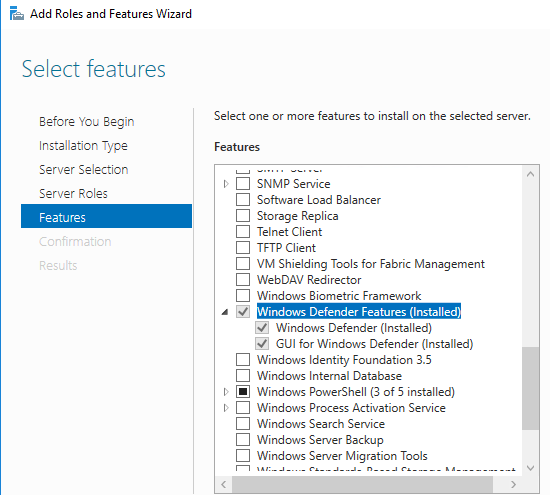This screenshot has height=495, width=550.
Task: Select the 'Windows Server Backup' row text
Action: (320, 440)
